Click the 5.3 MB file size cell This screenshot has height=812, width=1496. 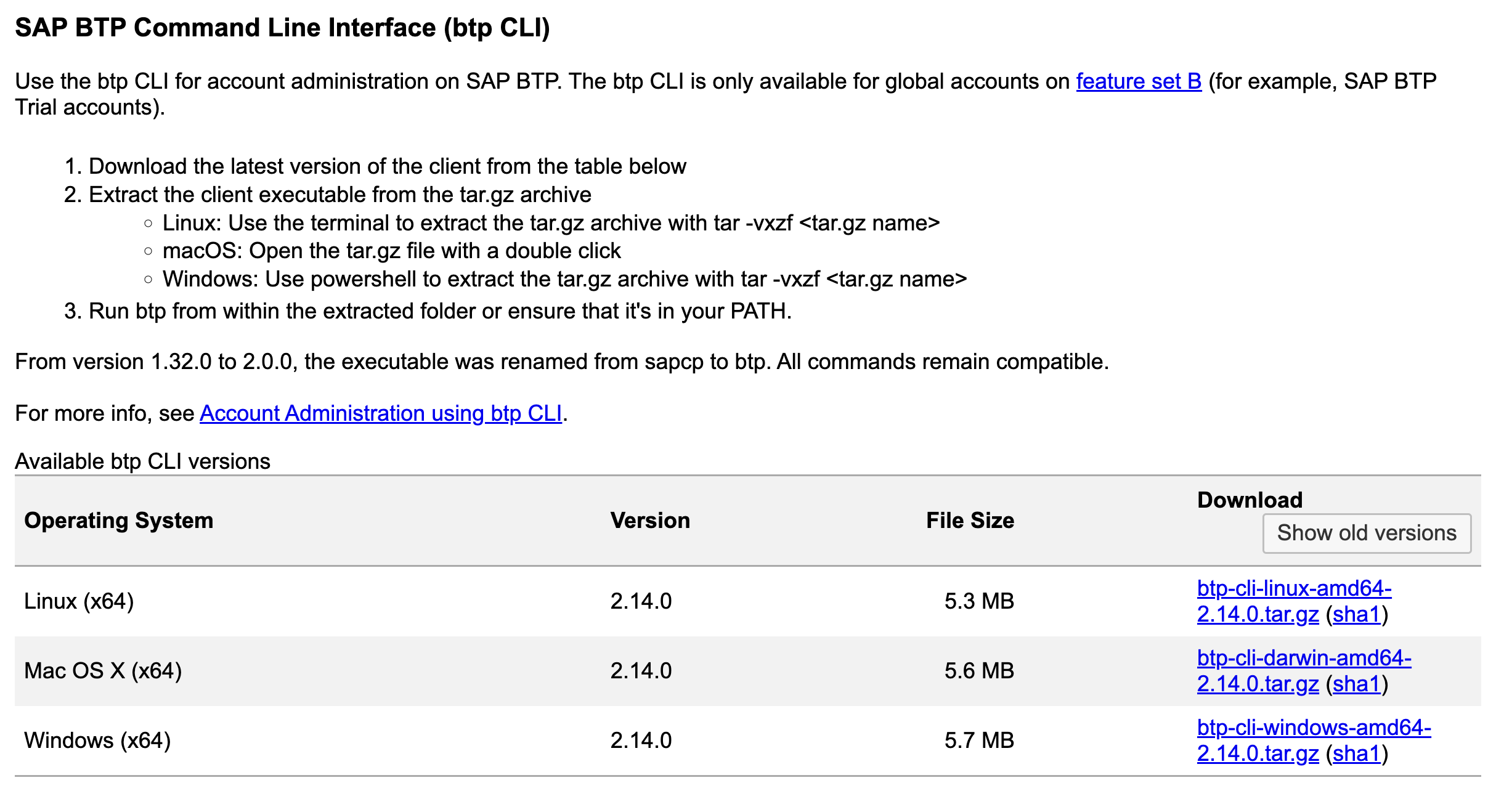click(979, 601)
